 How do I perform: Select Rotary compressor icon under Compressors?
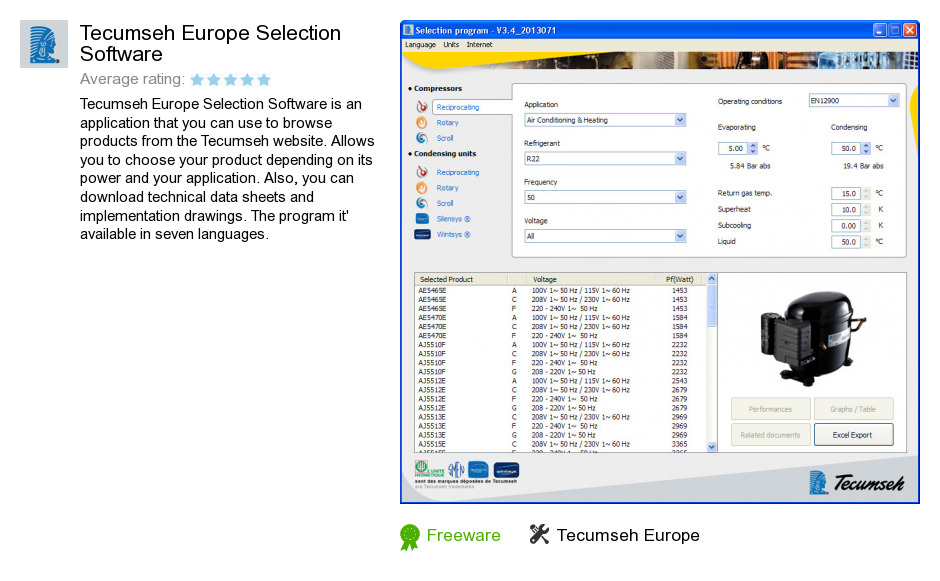click(422, 122)
